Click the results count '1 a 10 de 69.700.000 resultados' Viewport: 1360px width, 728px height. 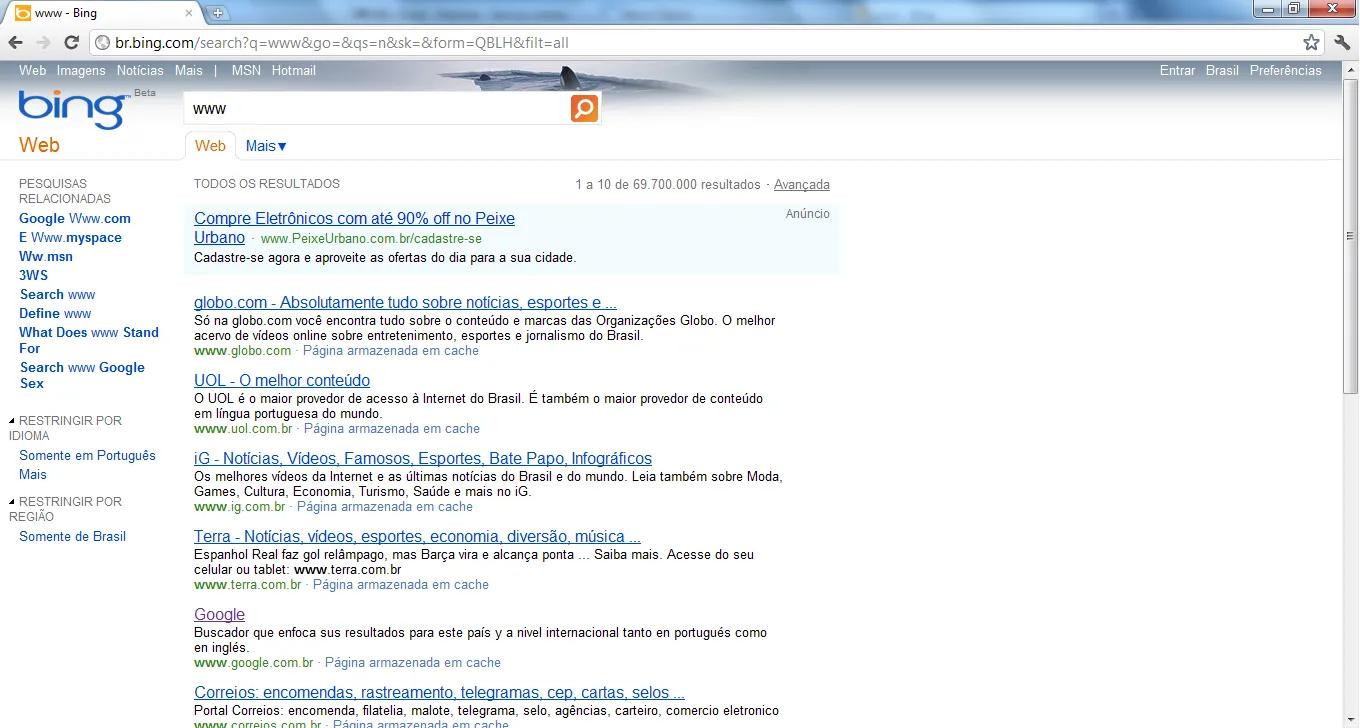668,185
